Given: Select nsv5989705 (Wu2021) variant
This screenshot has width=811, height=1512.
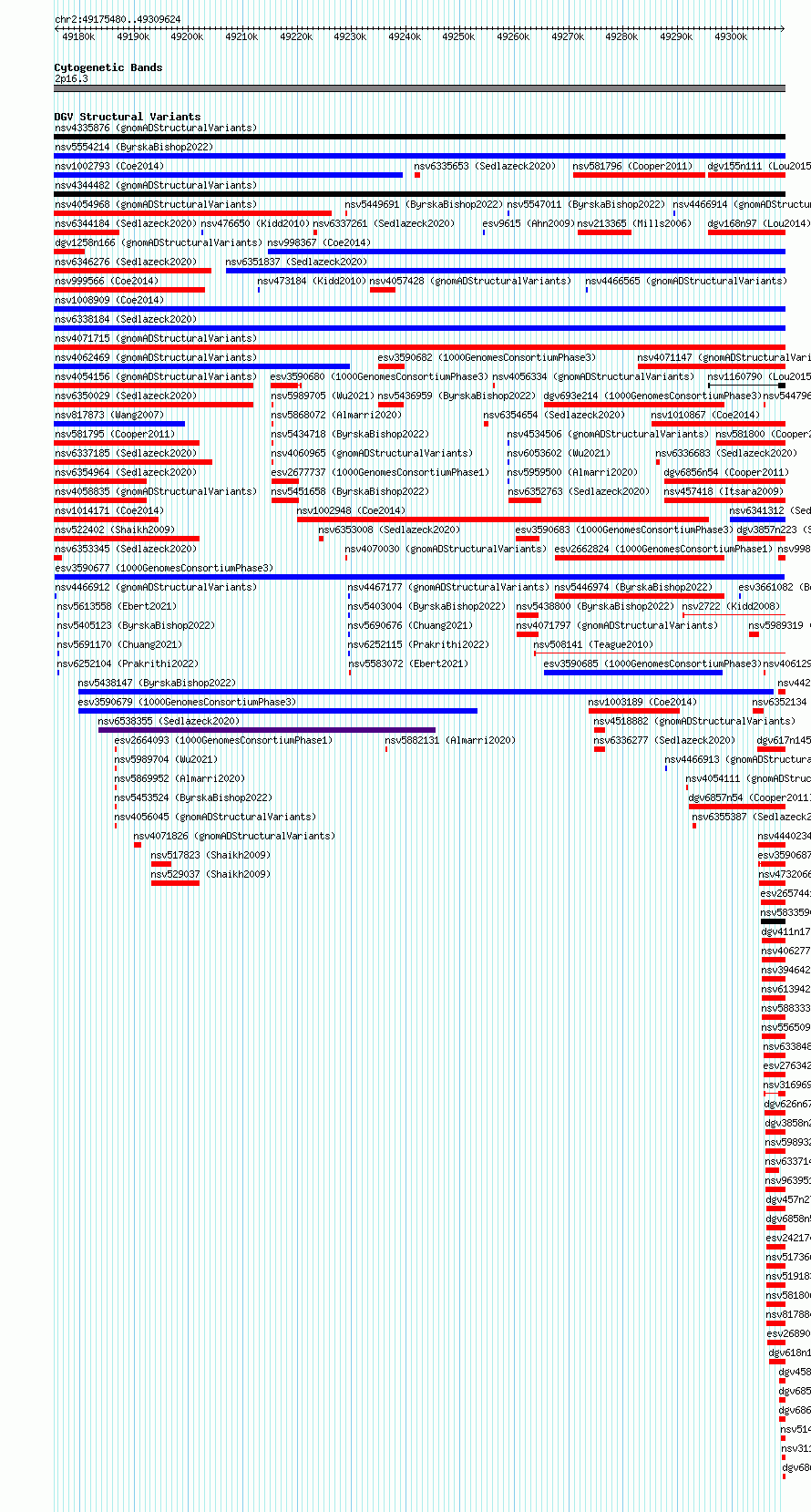Looking at the screenshot, I should 323,396.
